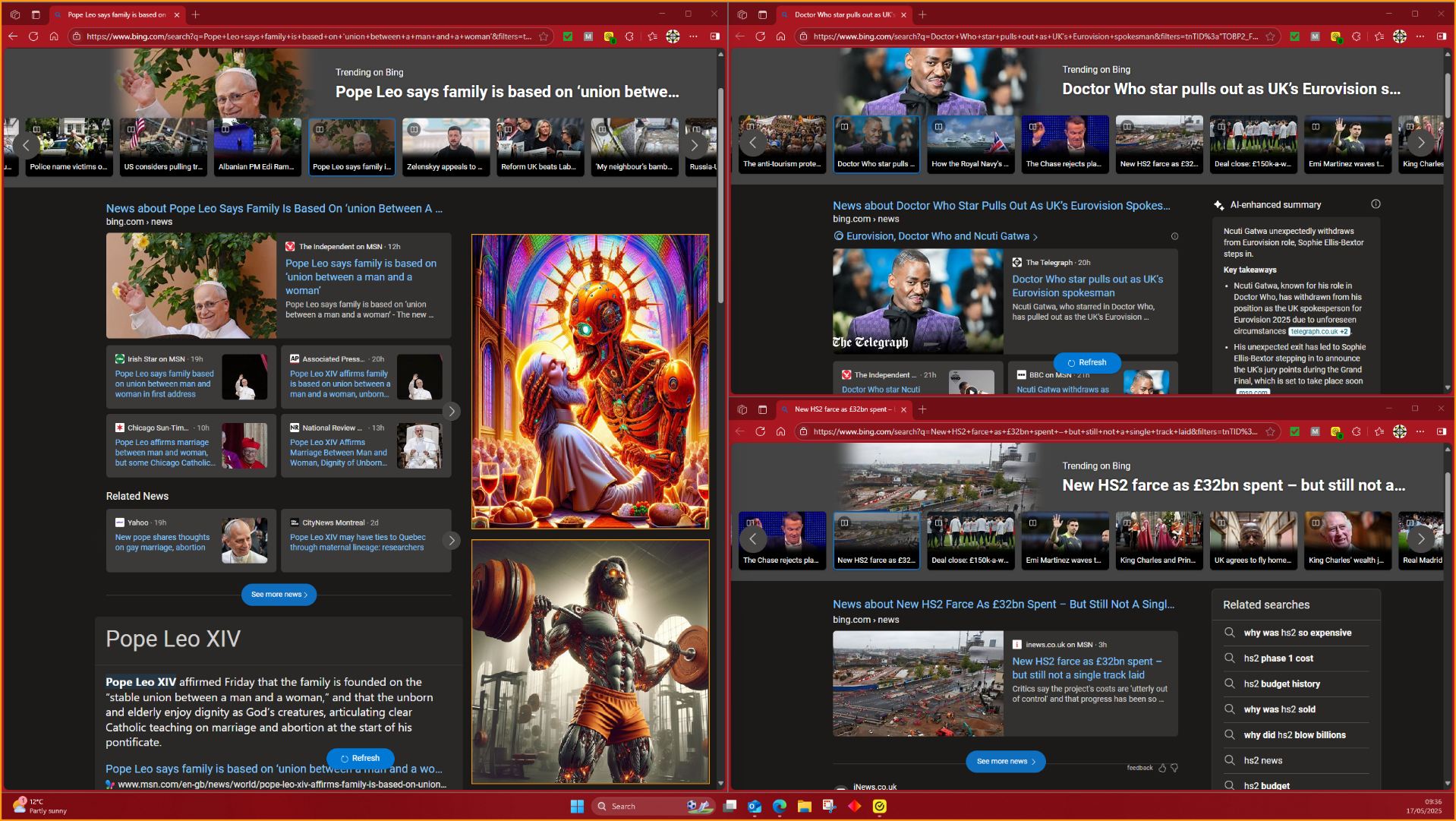Favorite the Doctor Who page with the star icon
The width and height of the screenshot is (1456, 821).
(1270, 36)
